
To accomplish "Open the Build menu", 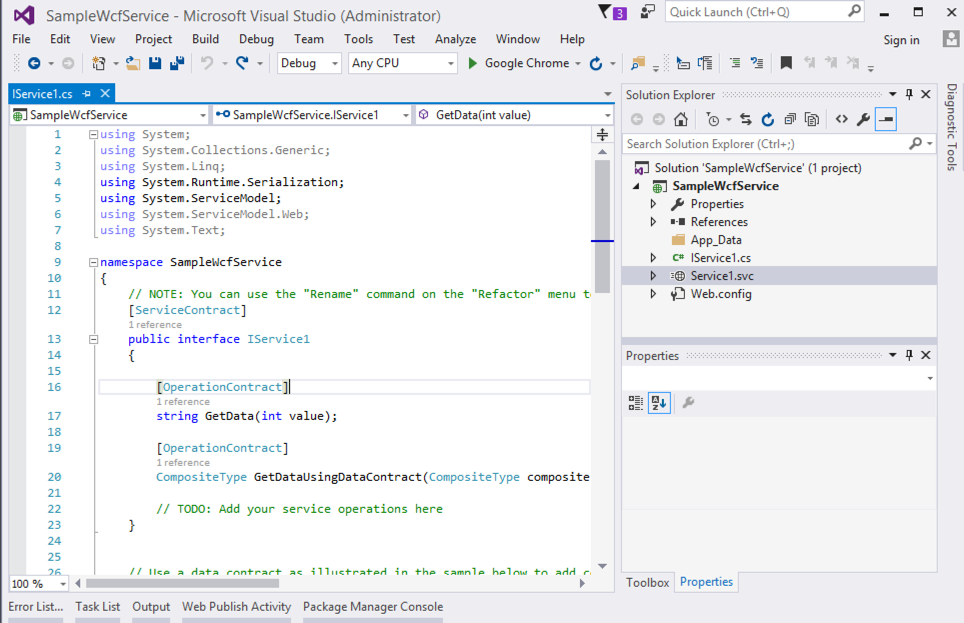I will point(205,39).
